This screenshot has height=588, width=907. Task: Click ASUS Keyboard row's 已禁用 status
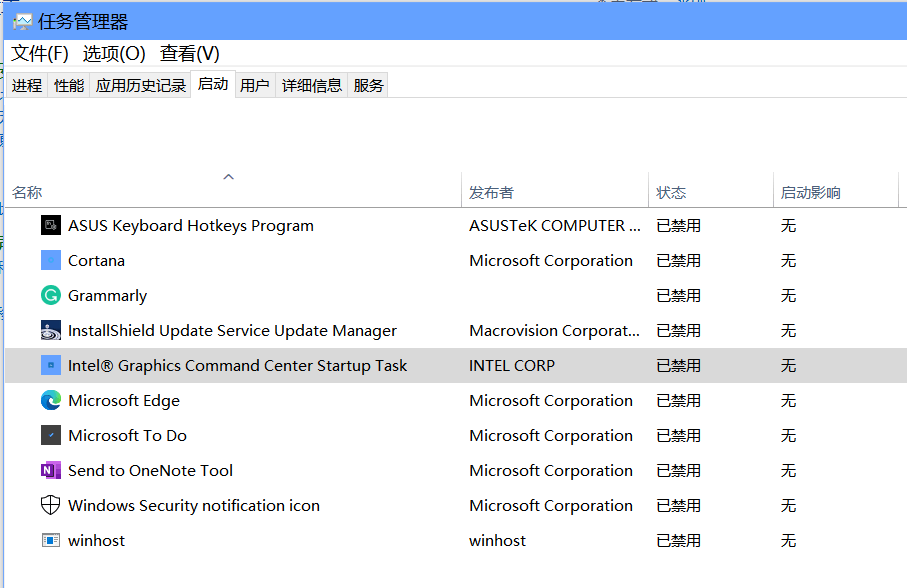tap(679, 225)
